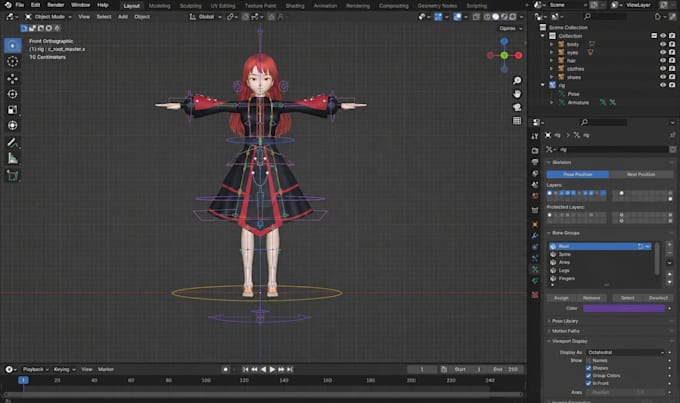The image size is (680, 403).
Task: Open the Edit menu
Action: coord(36,5)
